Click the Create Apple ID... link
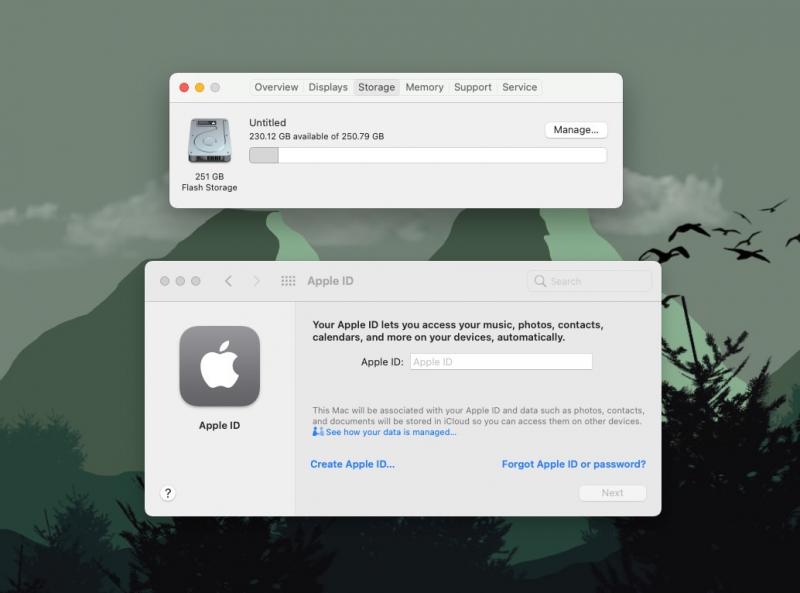 click(353, 464)
